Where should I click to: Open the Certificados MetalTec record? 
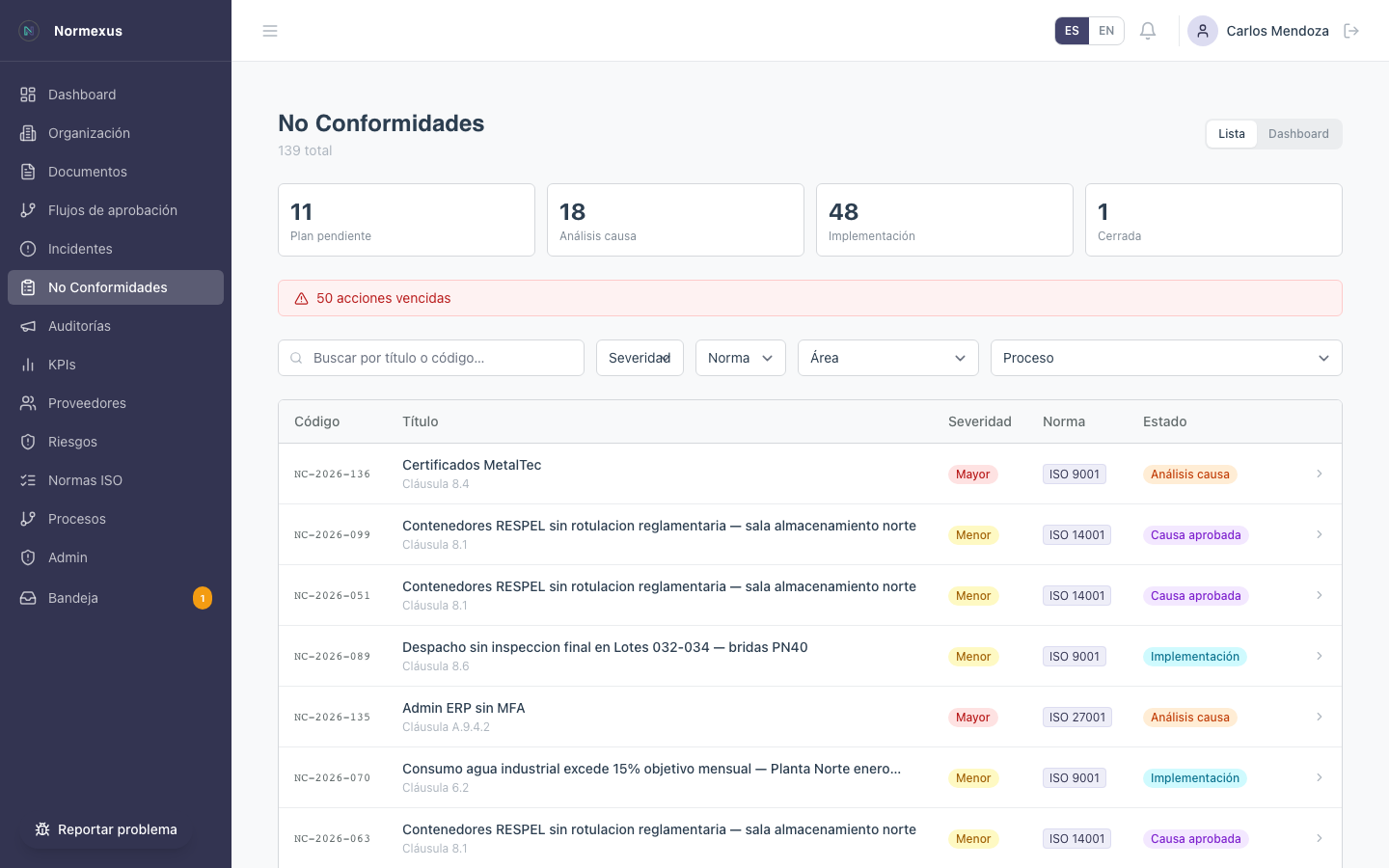[472, 465]
